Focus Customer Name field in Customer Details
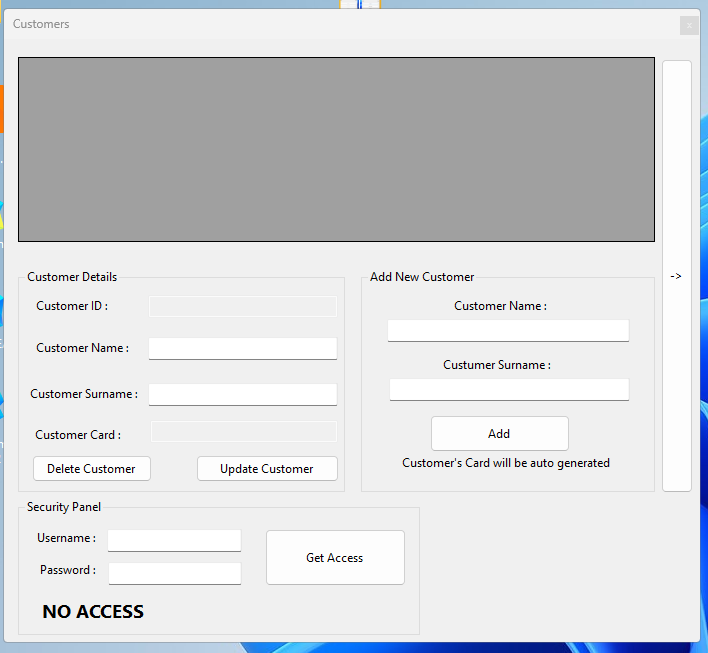The height and width of the screenshot is (653, 708). [x=243, y=349]
